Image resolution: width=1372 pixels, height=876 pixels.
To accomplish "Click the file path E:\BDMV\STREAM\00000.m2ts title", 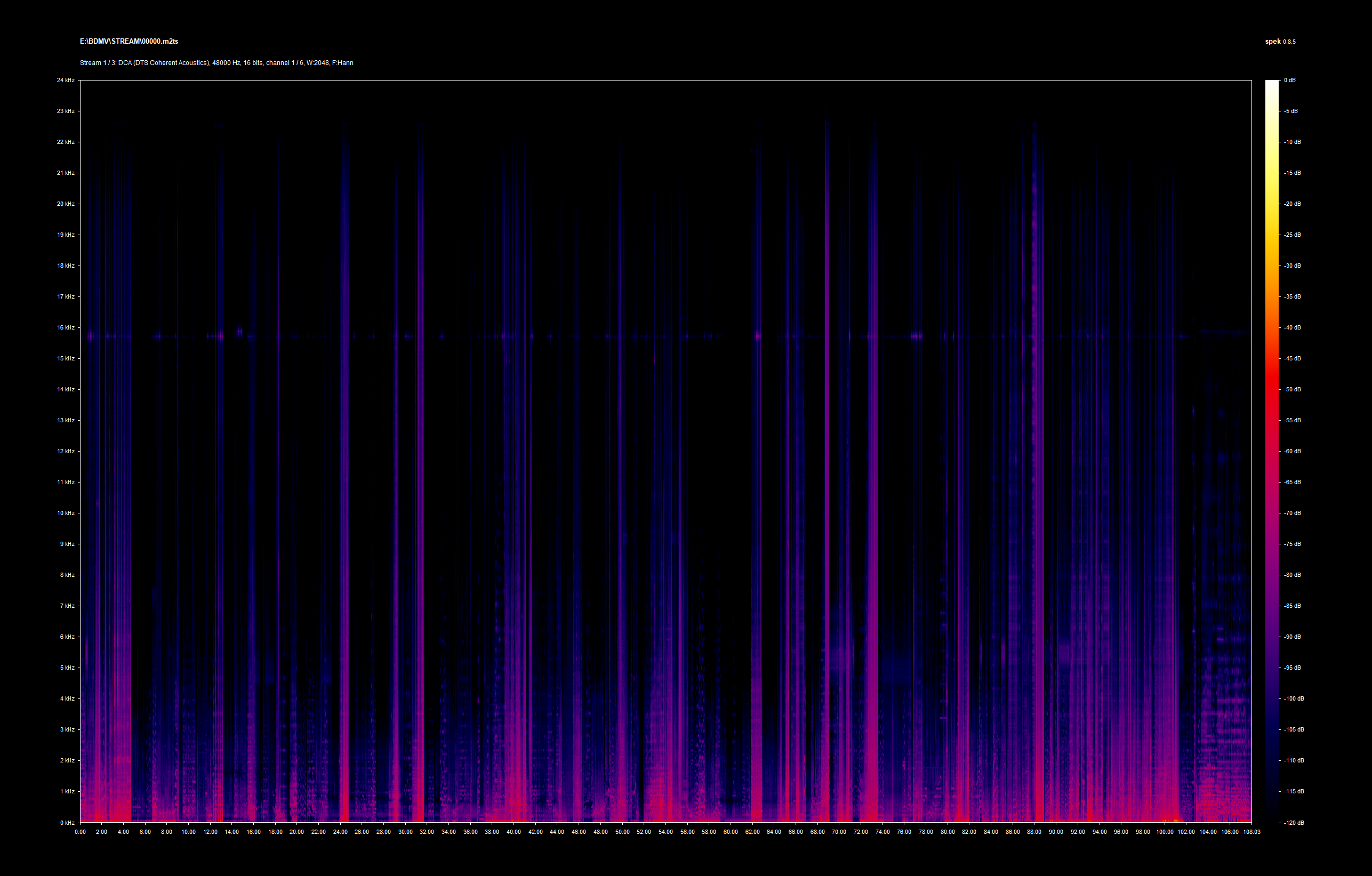I will click(129, 41).
